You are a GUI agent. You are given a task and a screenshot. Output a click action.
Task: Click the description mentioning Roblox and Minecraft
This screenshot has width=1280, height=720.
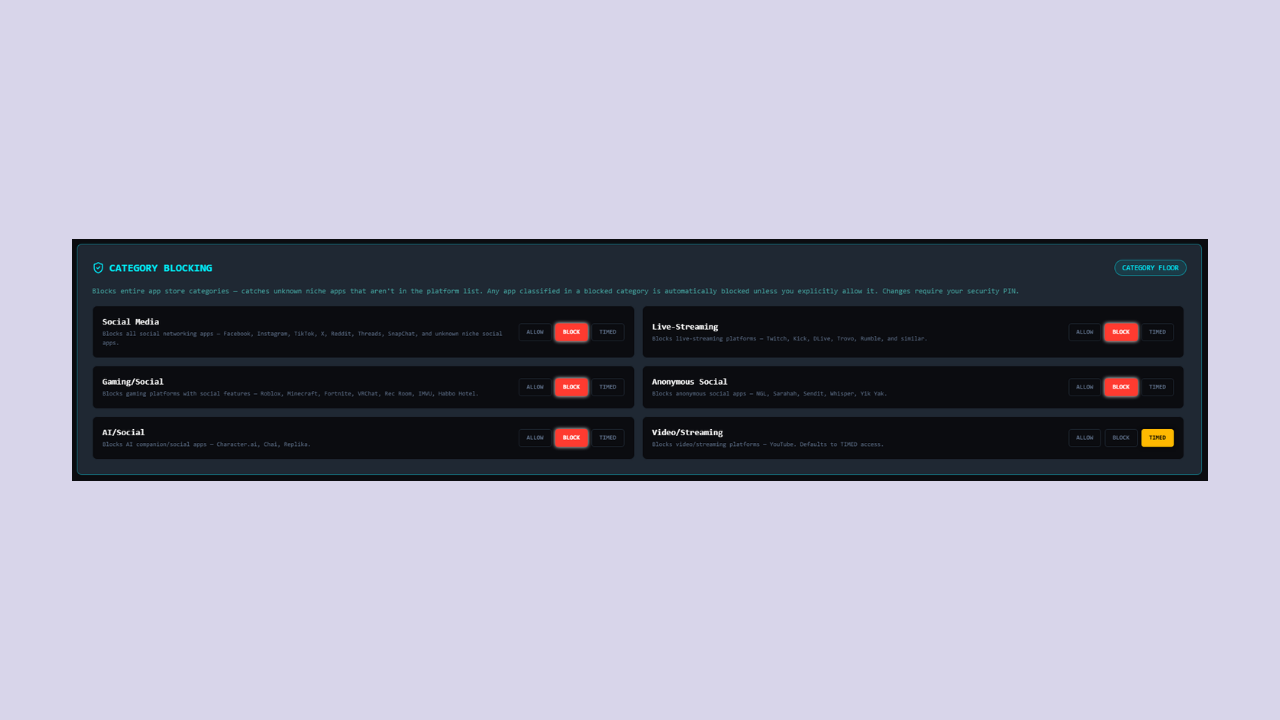tap(290, 394)
